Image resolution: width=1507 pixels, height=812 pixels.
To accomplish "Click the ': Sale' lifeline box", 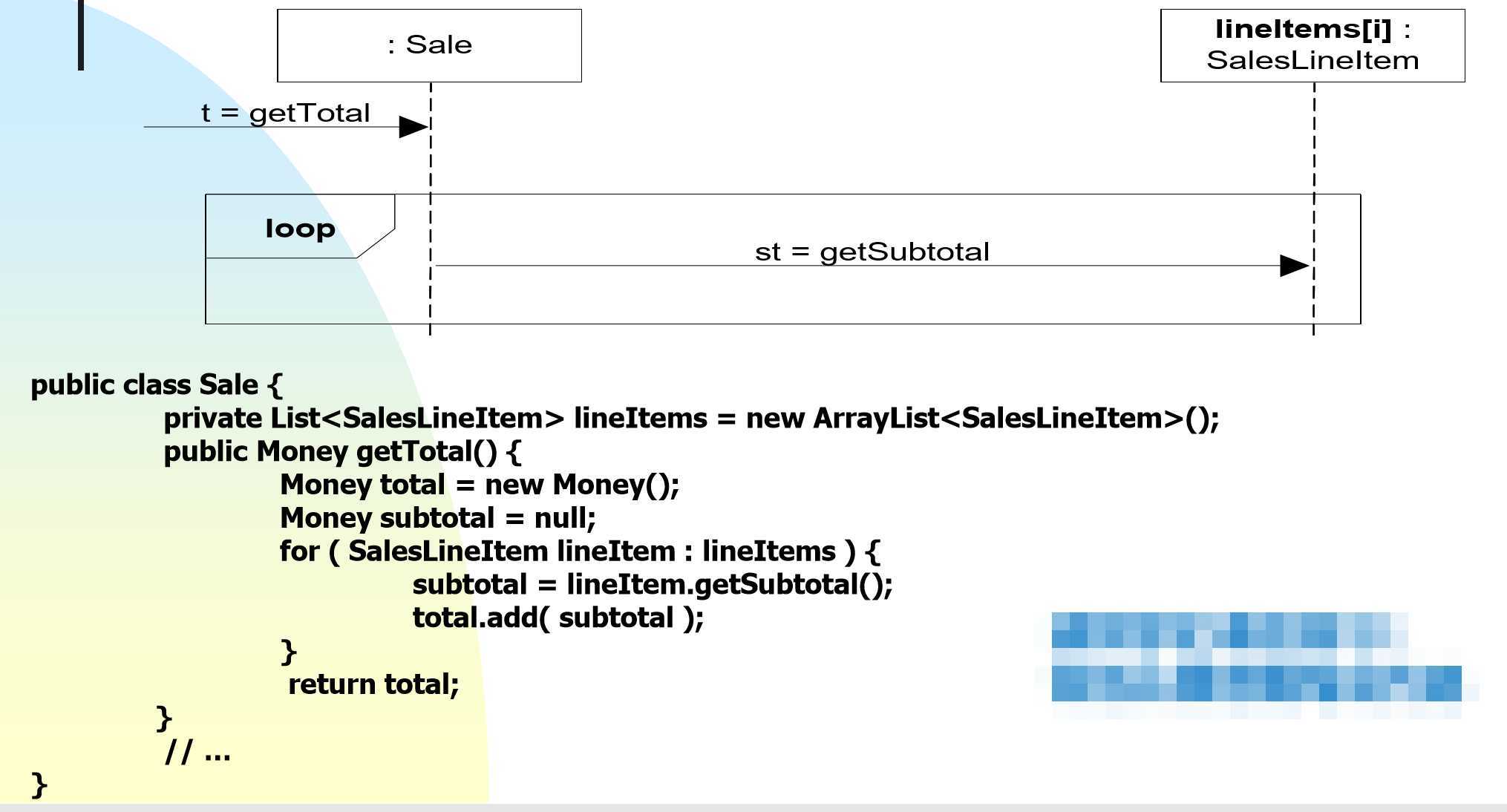I will click(429, 45).
